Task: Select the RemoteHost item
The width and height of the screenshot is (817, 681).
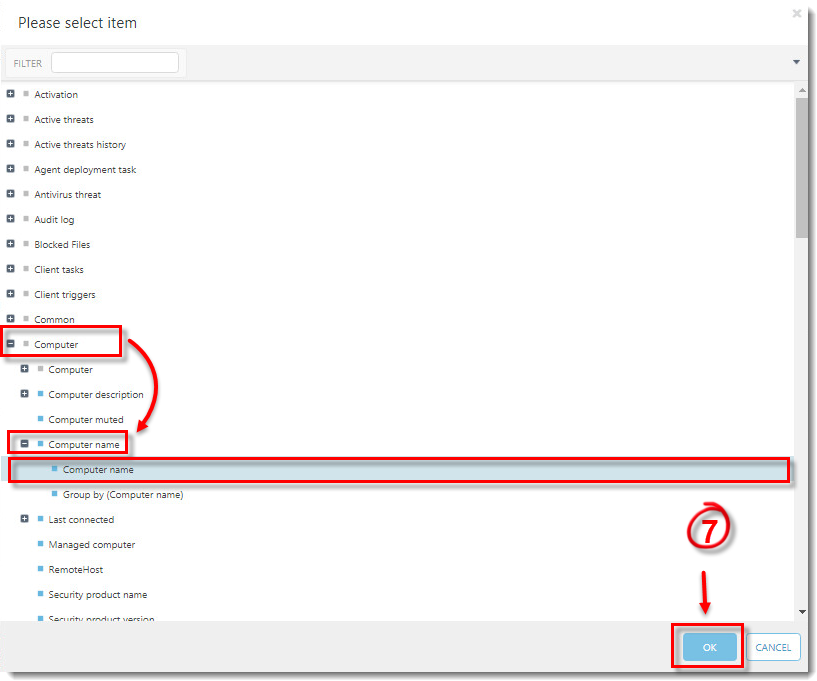Action: click(x=76, y=569)
